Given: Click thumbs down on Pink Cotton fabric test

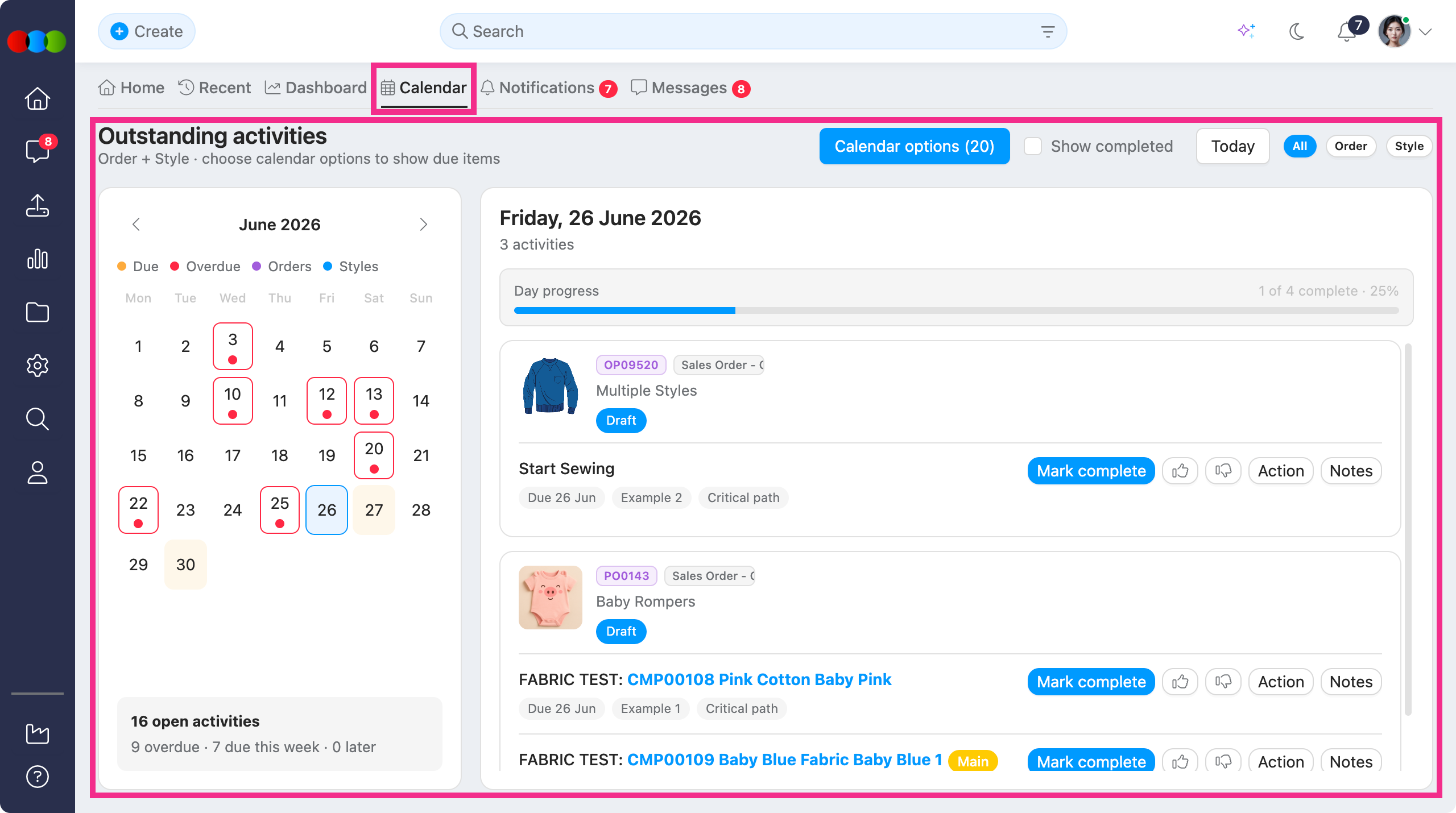Looking at the screenshot, I should 1223,682.
